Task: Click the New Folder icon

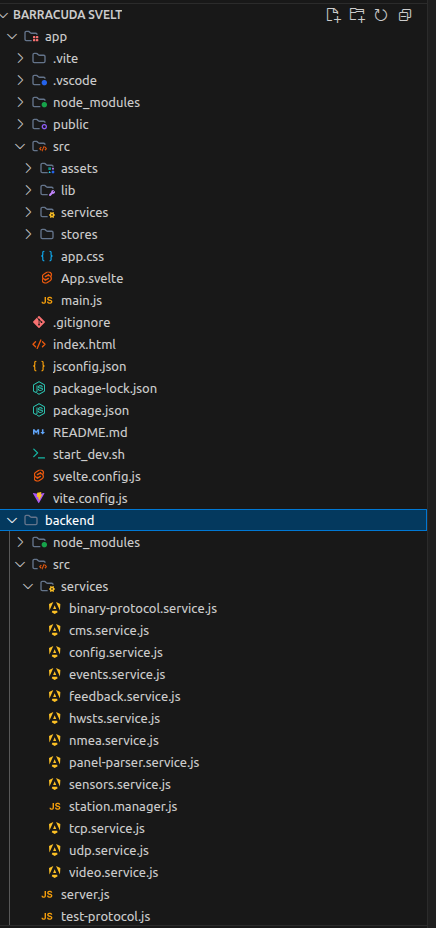Action: click(357, 15)
